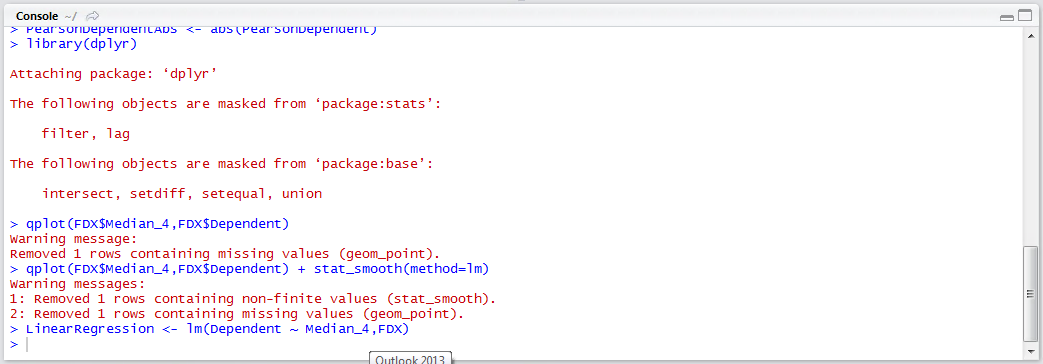Click the "intersect, setdiff, setequal, union" line

[x=182, y=194]
